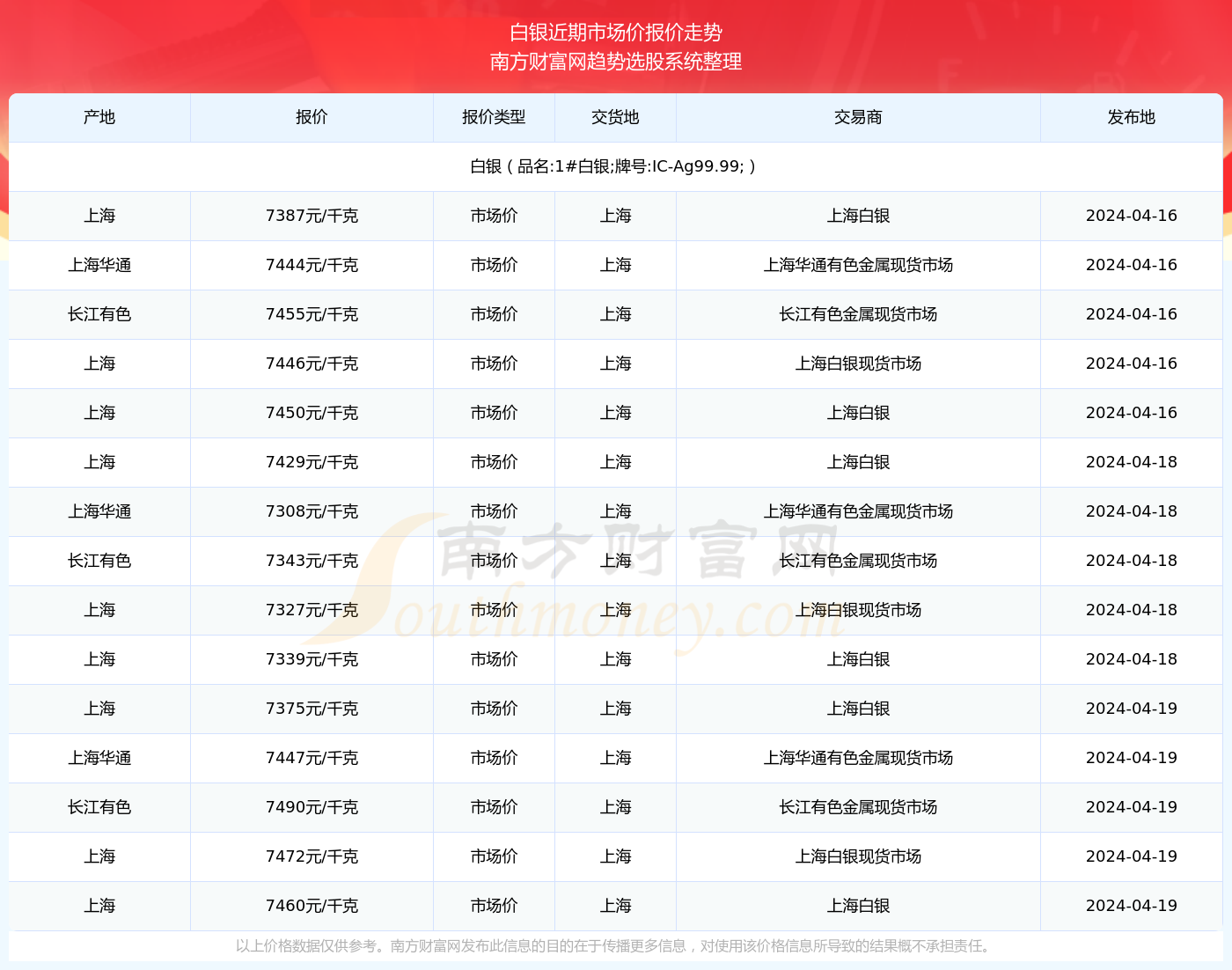Select the 报价类型 column header
The width and height of the screenshot is (1232, 970).
pos(494,117)
